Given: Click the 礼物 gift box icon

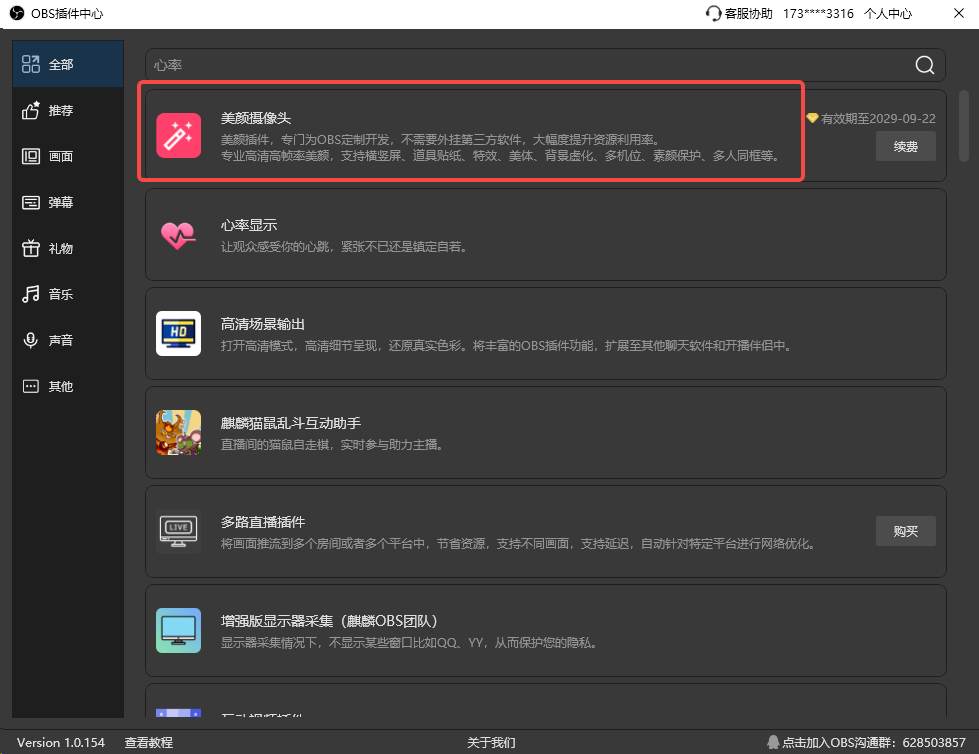Looking at the screenshot, I should pos(31,248).
